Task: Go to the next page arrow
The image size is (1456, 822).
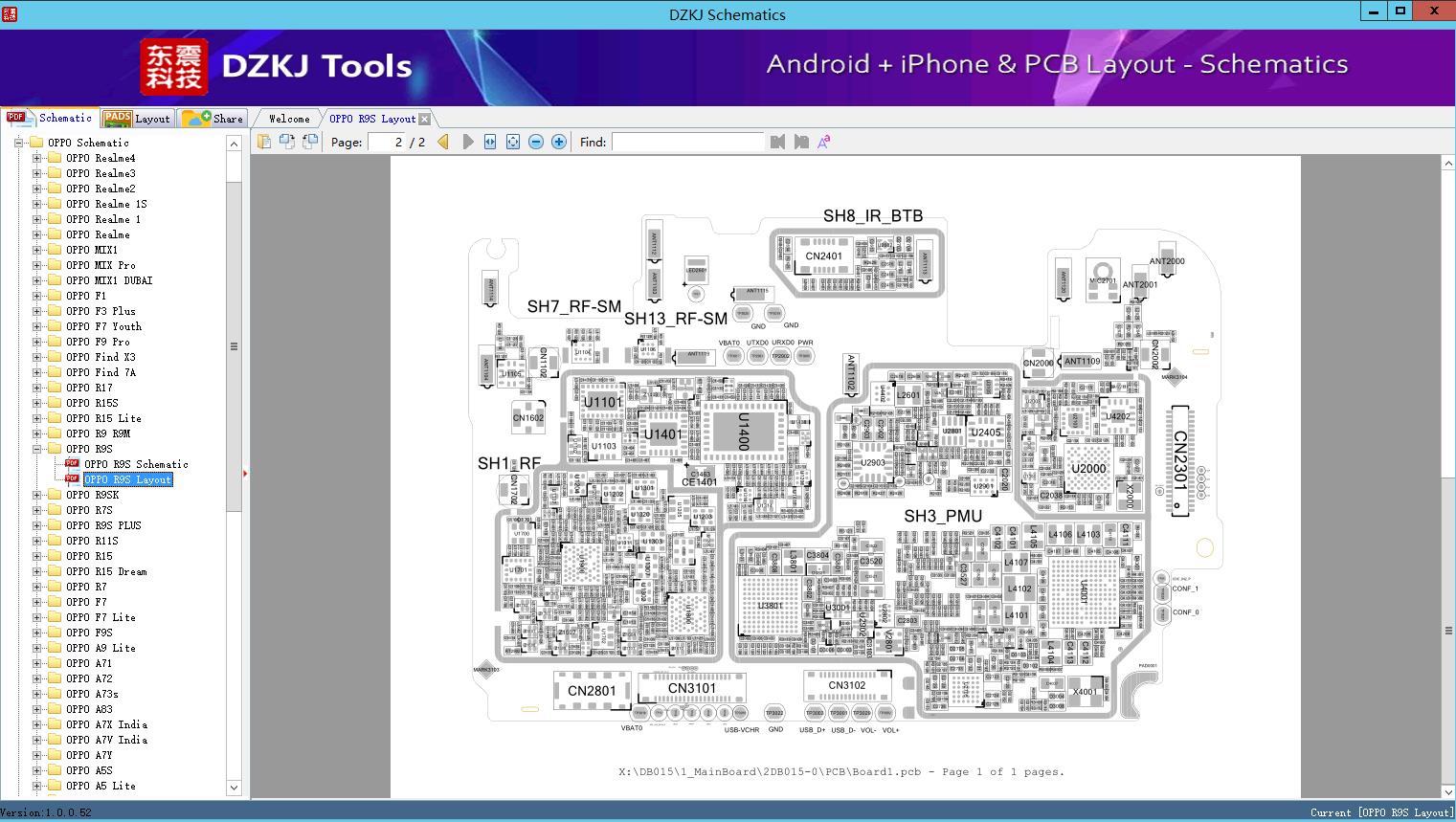Action: [x=468, y=142]
